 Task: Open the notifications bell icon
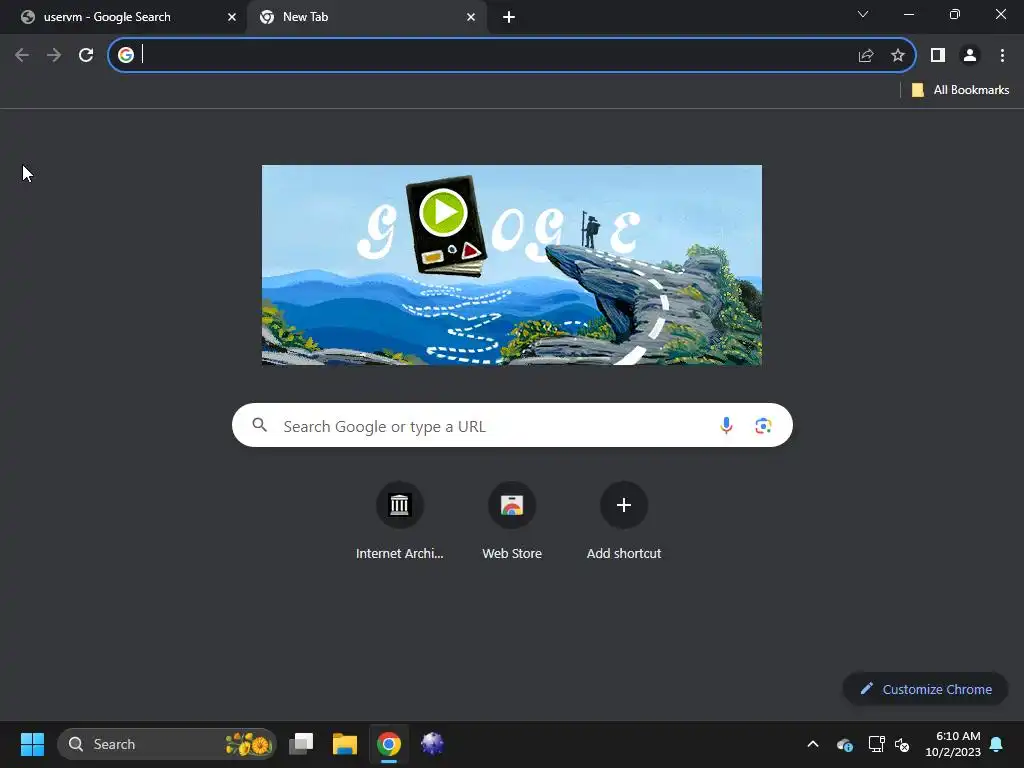click(997, 744)
